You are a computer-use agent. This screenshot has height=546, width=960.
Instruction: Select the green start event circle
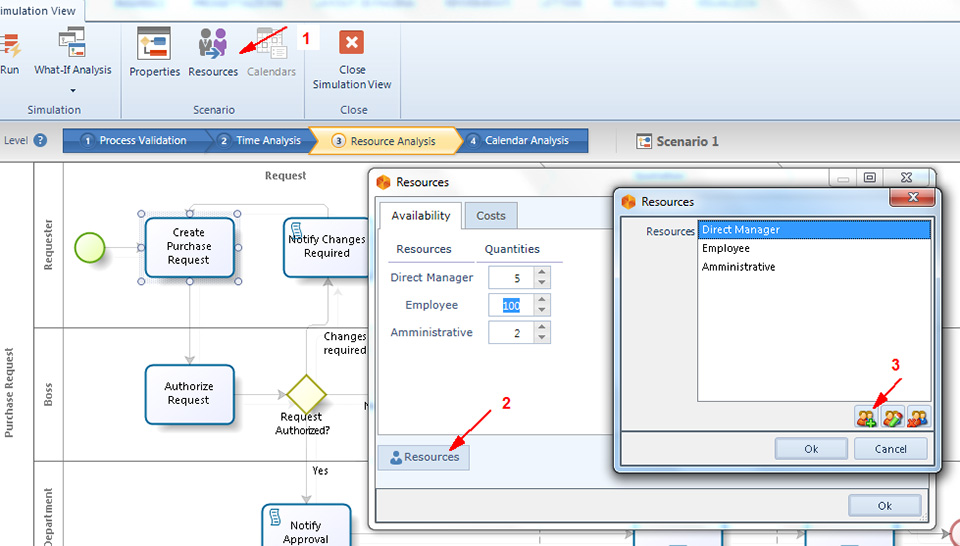point(89,248)
